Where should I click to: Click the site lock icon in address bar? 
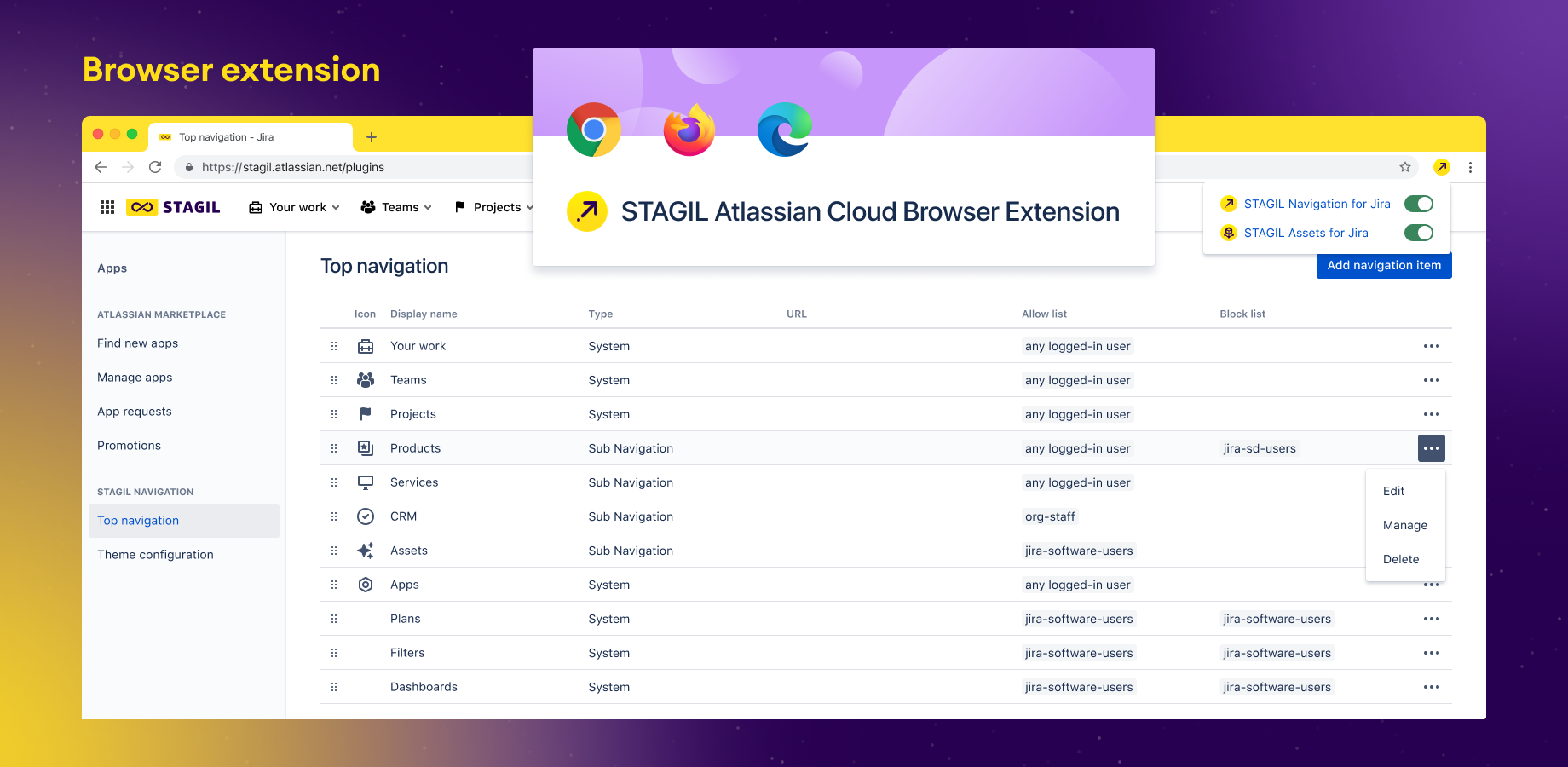[x=189, y=167]
